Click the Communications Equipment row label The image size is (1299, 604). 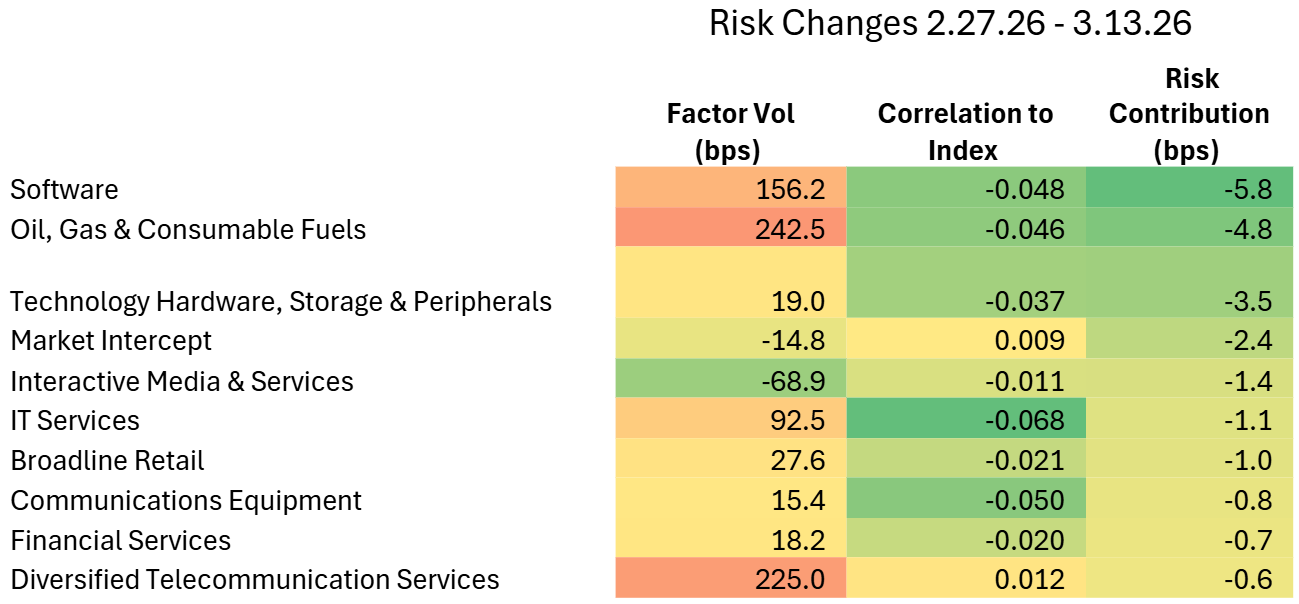coord(186,500)
